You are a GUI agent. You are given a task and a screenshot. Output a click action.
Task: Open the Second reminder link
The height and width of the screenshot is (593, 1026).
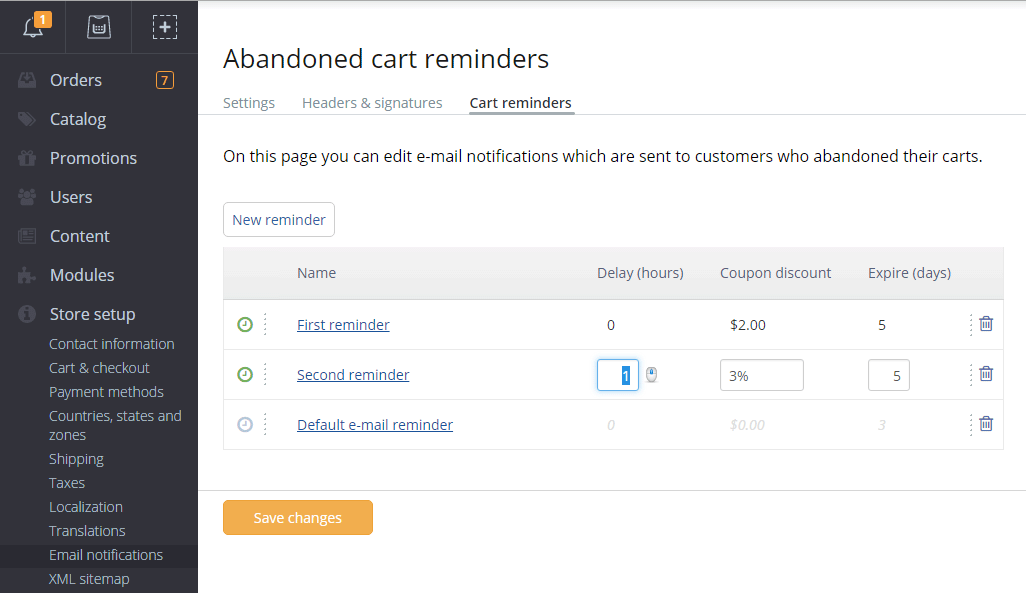click(x=353, y=374)
